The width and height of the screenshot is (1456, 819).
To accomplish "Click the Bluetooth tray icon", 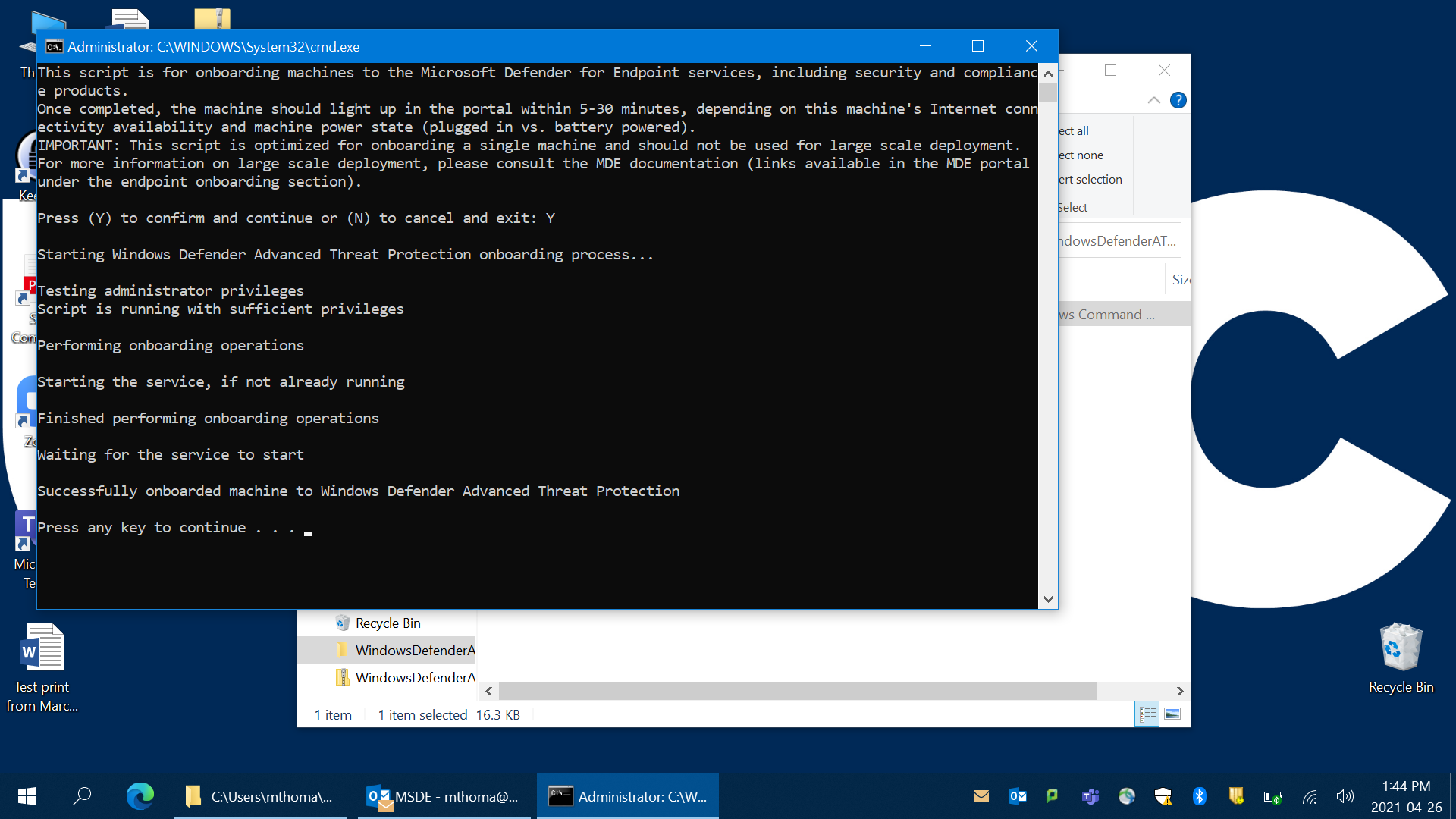I will (x=1200, y=796).
